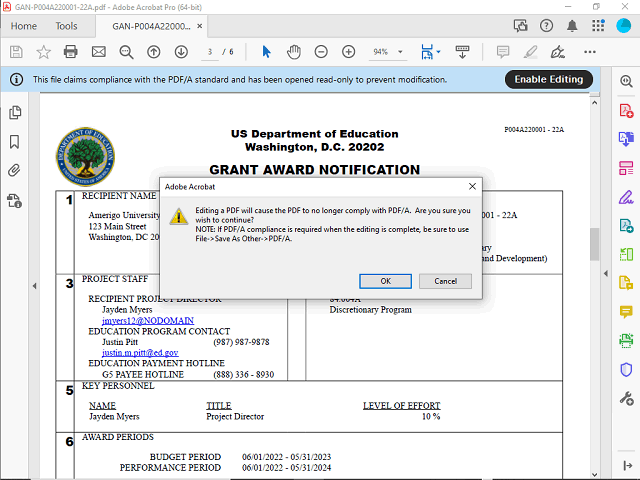Open the jmyers12@NODOMAIN email link
Screen dimensions: 640x480
click(x=148, y=321)
